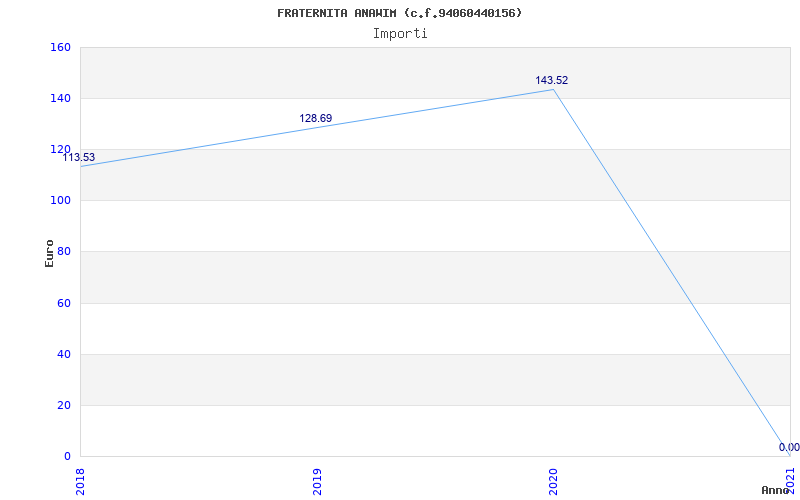
Task: Select the 100 y-axis tick label
Action: pos(60,200)
